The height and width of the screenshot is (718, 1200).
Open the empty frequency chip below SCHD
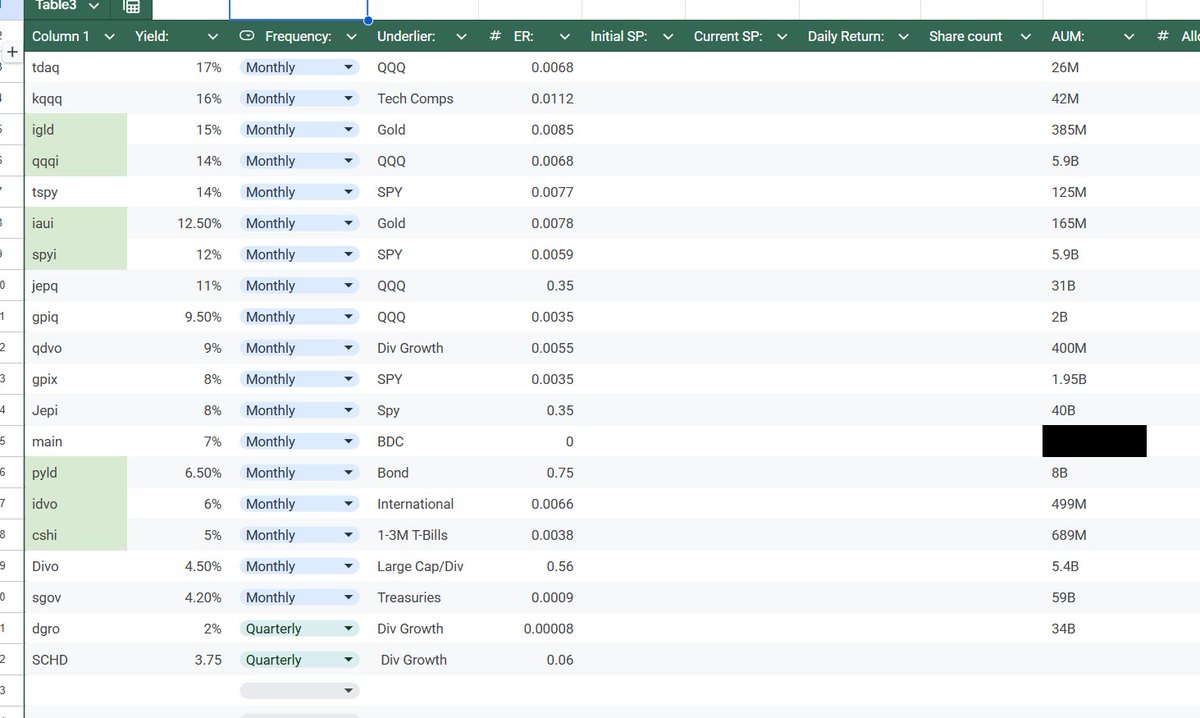(x=299, y=691)
